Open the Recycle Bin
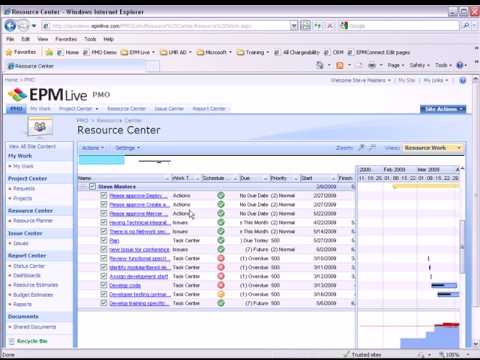The height and width of the screenshot is (360, 480). 32,341
